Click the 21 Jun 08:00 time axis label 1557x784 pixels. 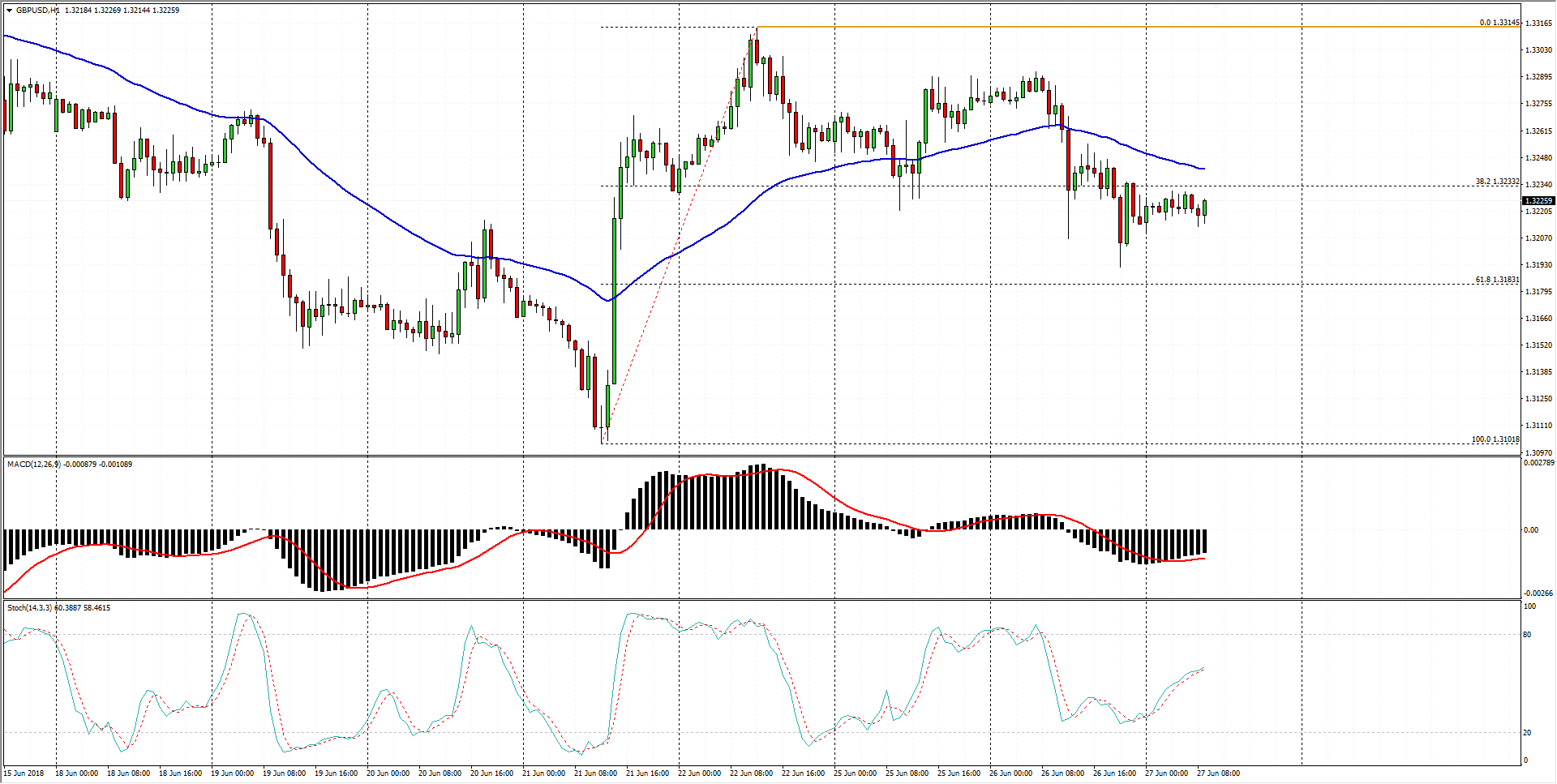595,773
